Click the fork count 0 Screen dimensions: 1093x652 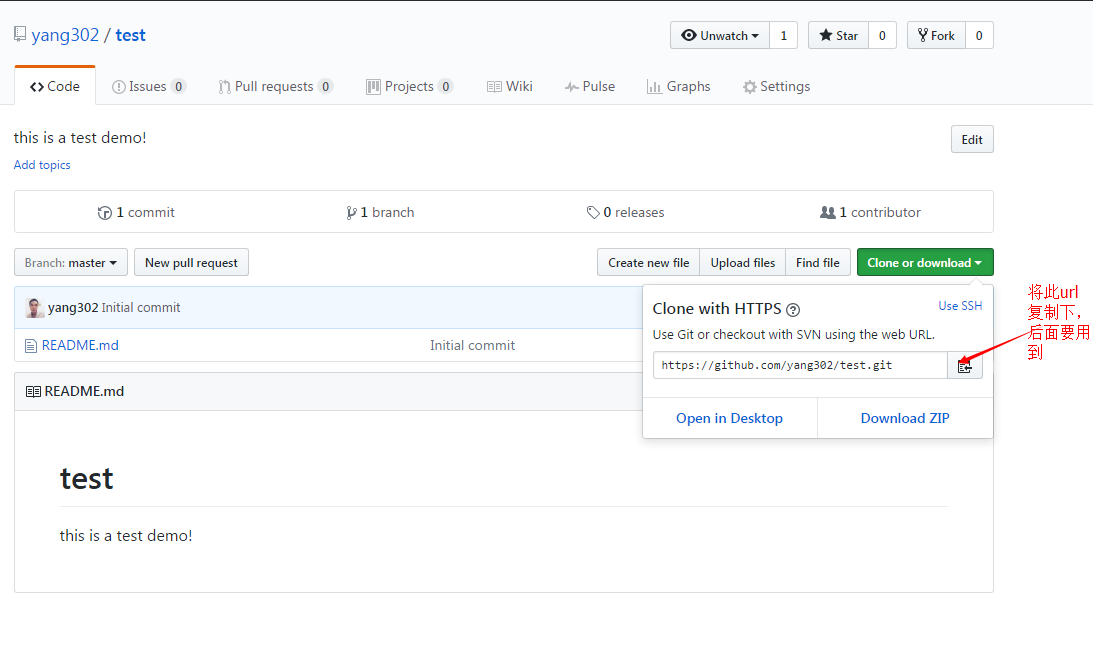pos(979,36)
